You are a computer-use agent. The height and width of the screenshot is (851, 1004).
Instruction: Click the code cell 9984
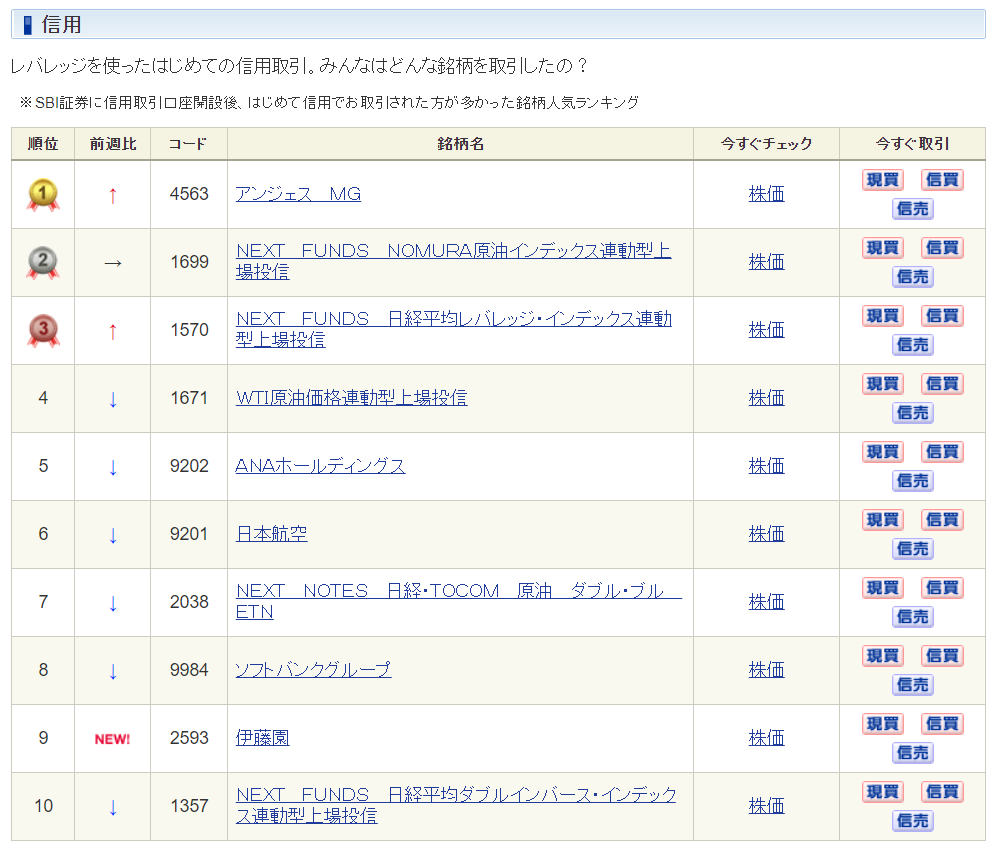click(189, 670)
